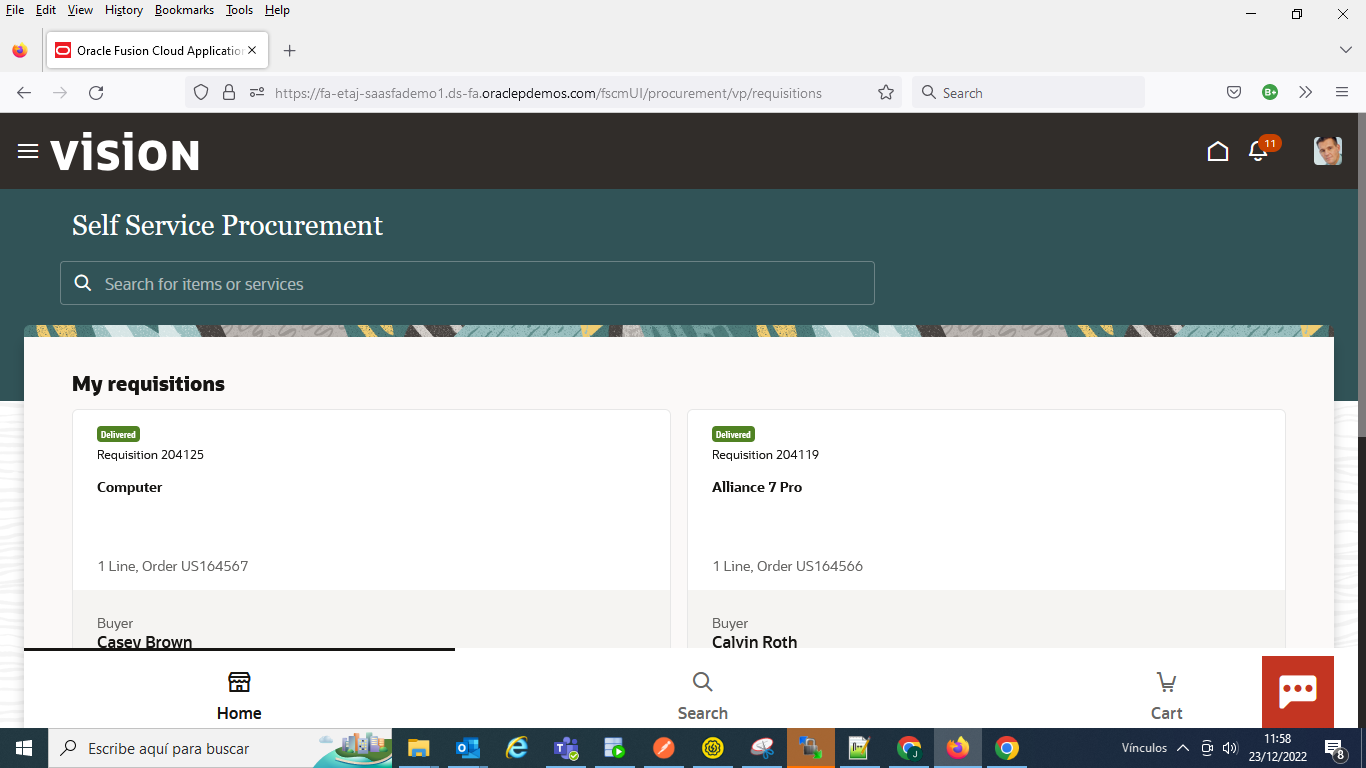1366x768 pixels.
Task: Open the Firefox application menu button
Action: pos(1342,93)
